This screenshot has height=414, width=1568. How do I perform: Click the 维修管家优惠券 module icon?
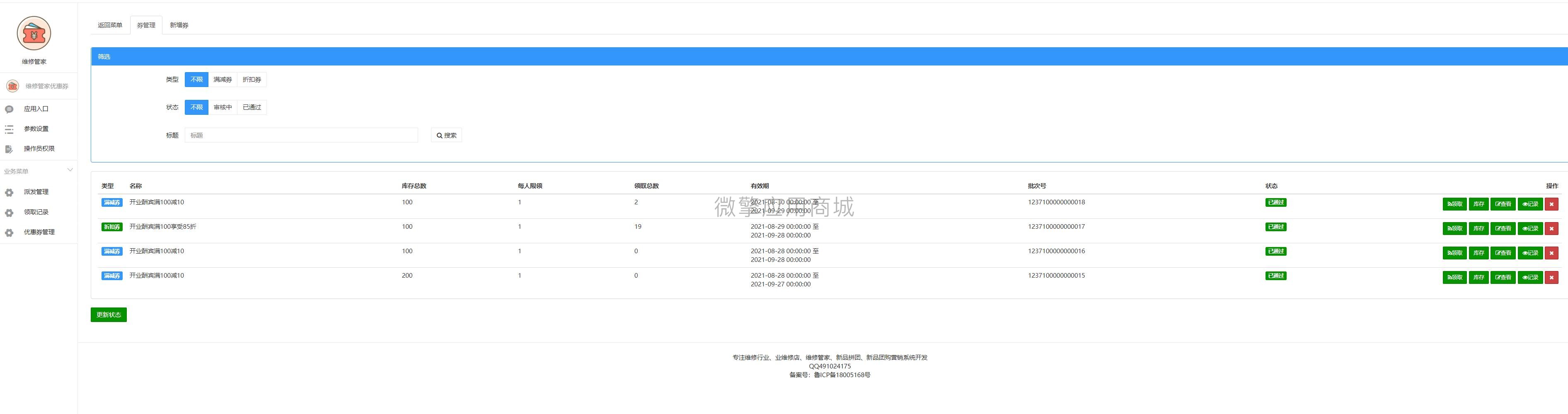pos(12,86)
